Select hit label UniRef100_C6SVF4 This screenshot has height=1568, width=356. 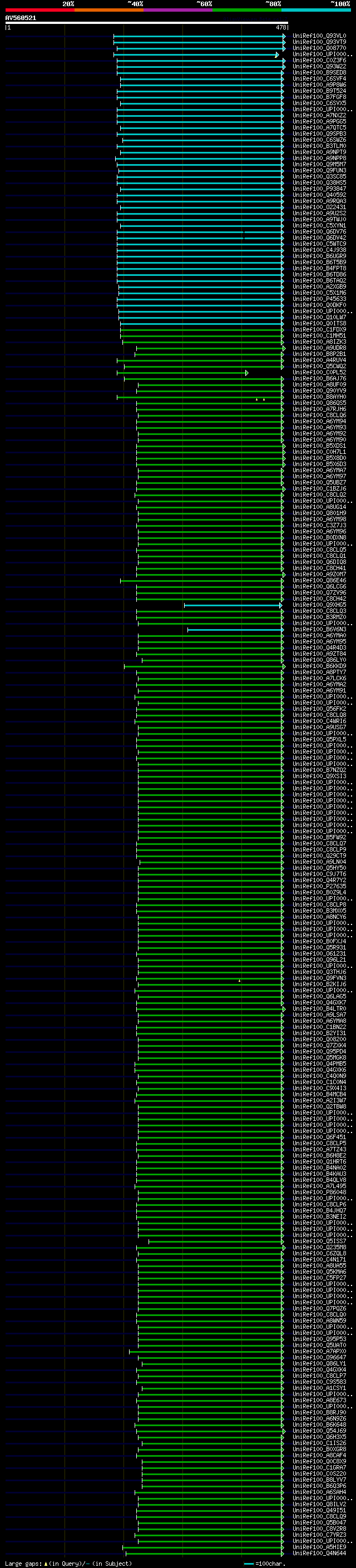tap(319, 78)
